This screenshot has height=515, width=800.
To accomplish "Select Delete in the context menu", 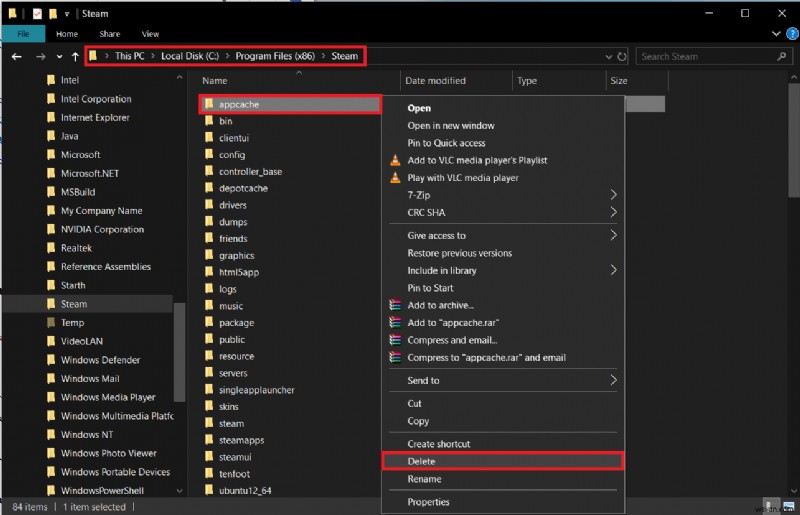I will (x=503, y=461).
